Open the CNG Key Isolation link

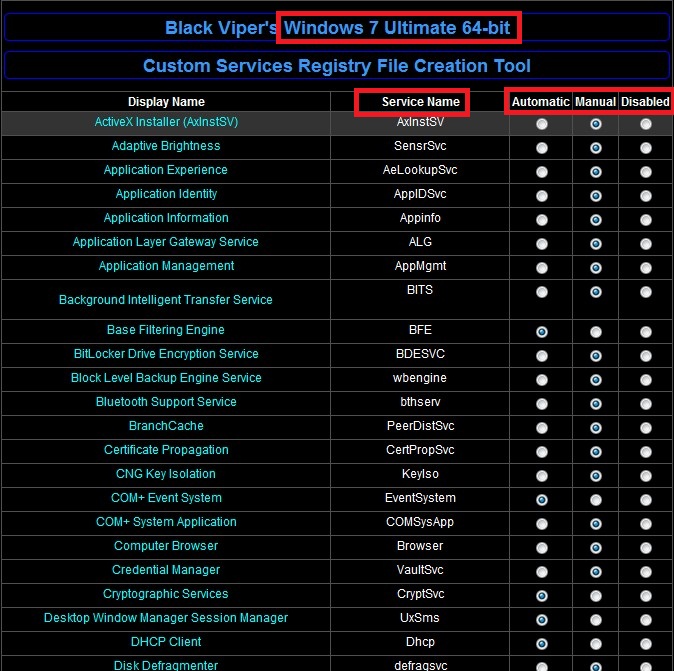(166, 474)
